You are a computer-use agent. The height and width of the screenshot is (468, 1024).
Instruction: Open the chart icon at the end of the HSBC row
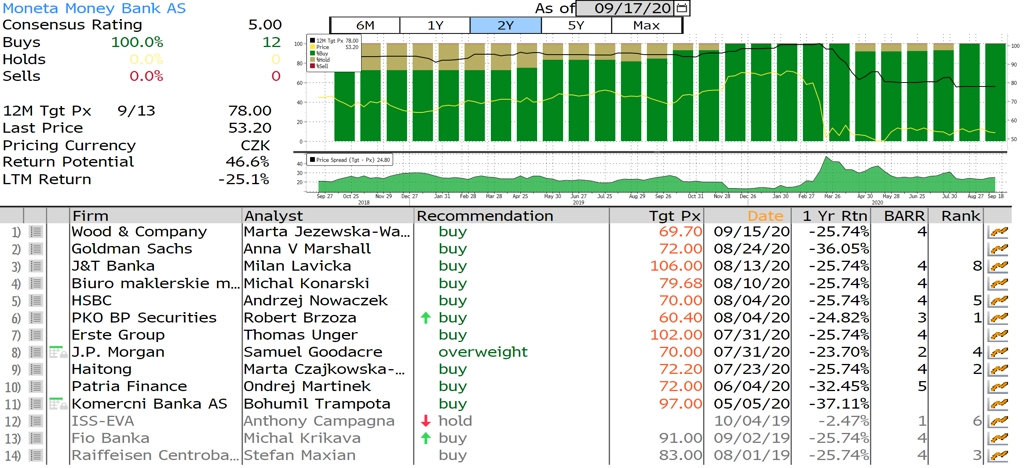tap(998, 301)
